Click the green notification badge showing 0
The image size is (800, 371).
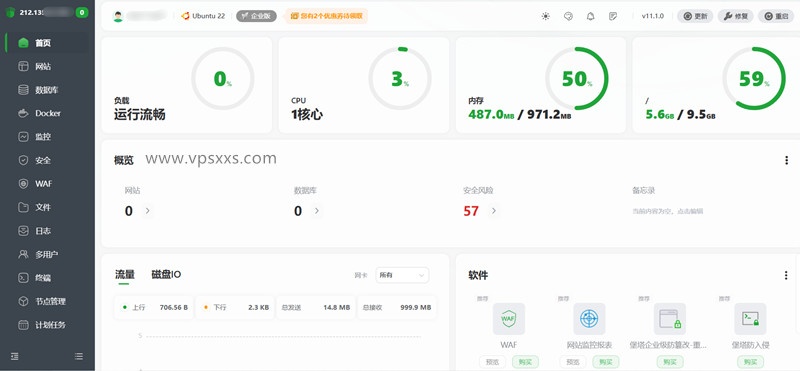(x=82, y=13)
